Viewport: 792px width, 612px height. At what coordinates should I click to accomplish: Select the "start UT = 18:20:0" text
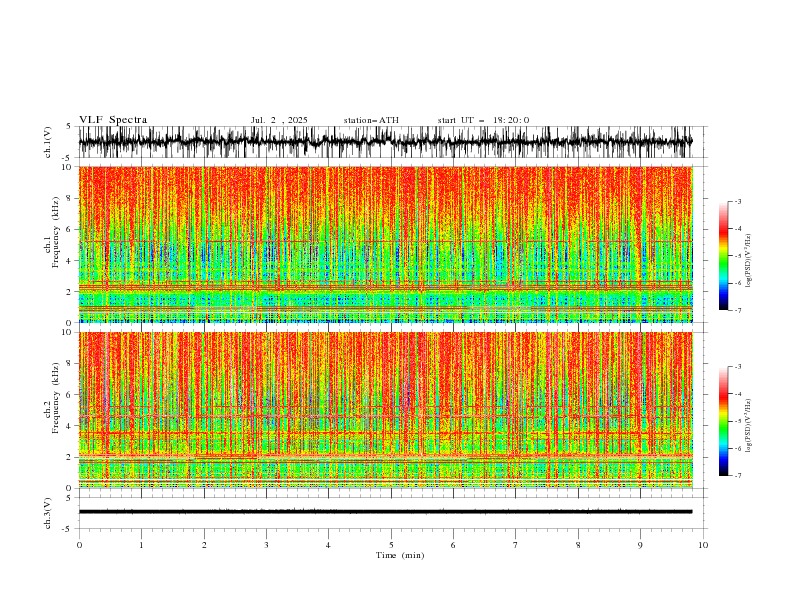[483, 120]
